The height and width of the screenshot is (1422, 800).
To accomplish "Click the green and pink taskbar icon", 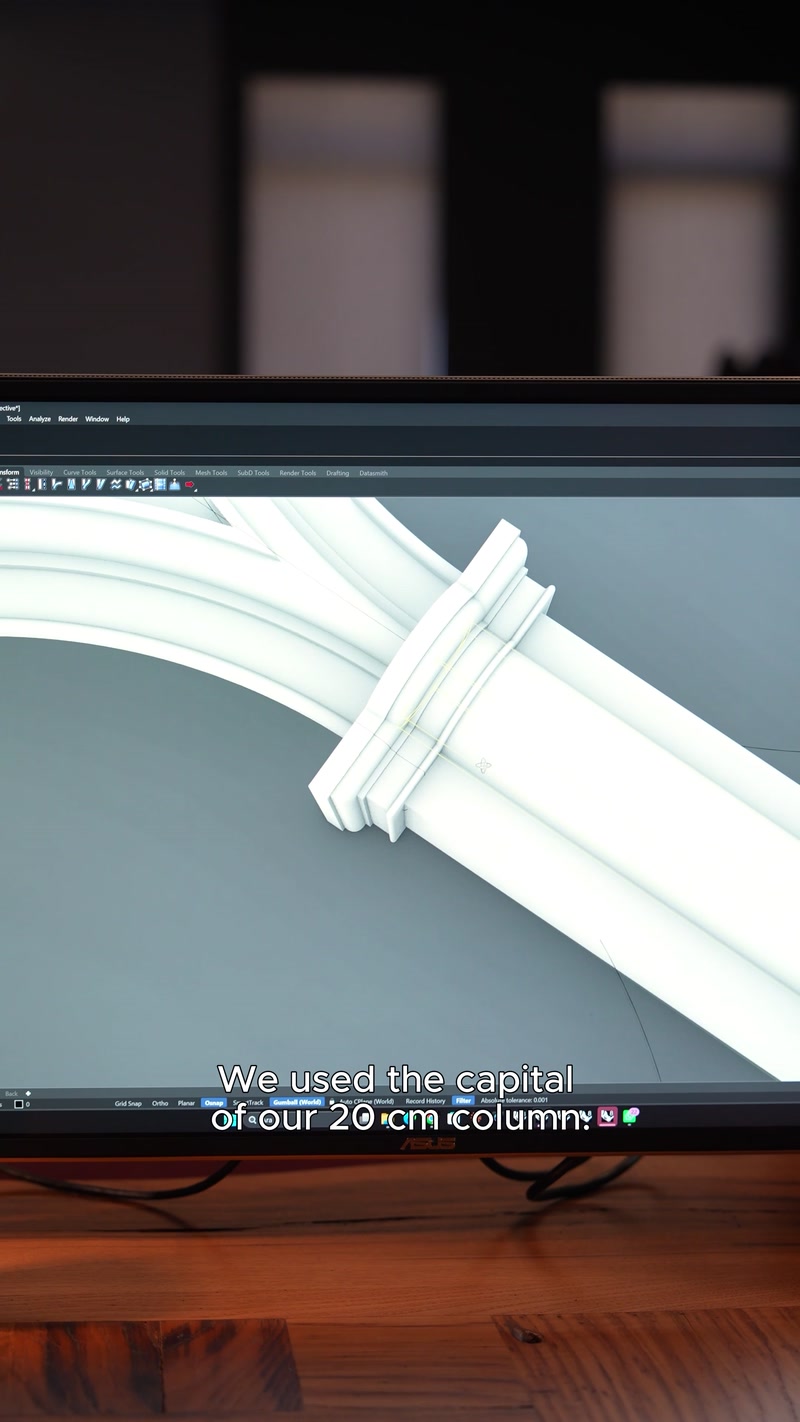I will [630, 1116].
